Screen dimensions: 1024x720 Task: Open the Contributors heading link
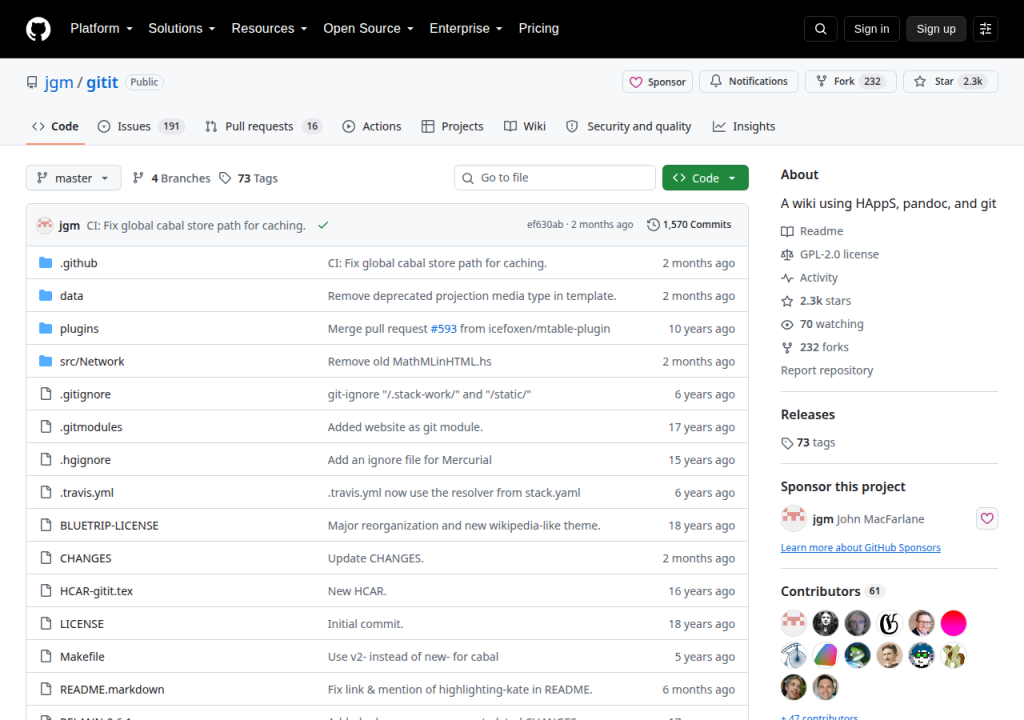[832, 591]
